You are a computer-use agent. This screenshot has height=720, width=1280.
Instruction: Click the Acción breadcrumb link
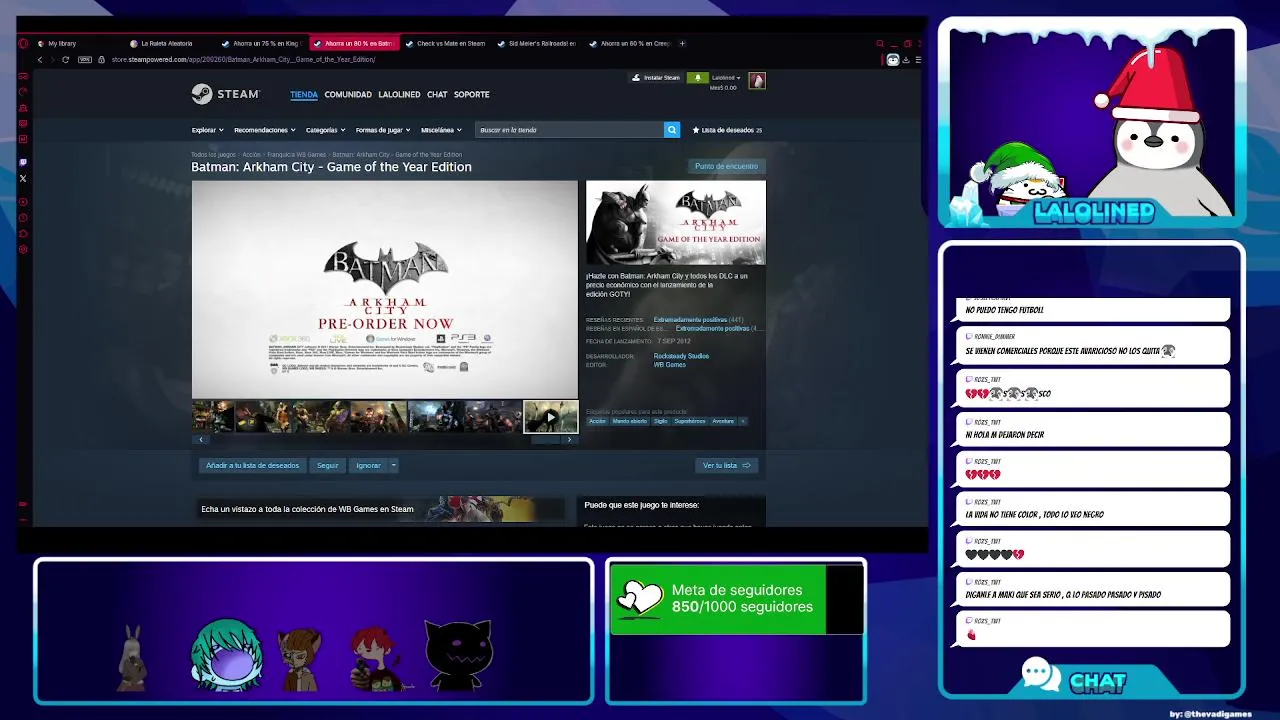coord(251,155)
